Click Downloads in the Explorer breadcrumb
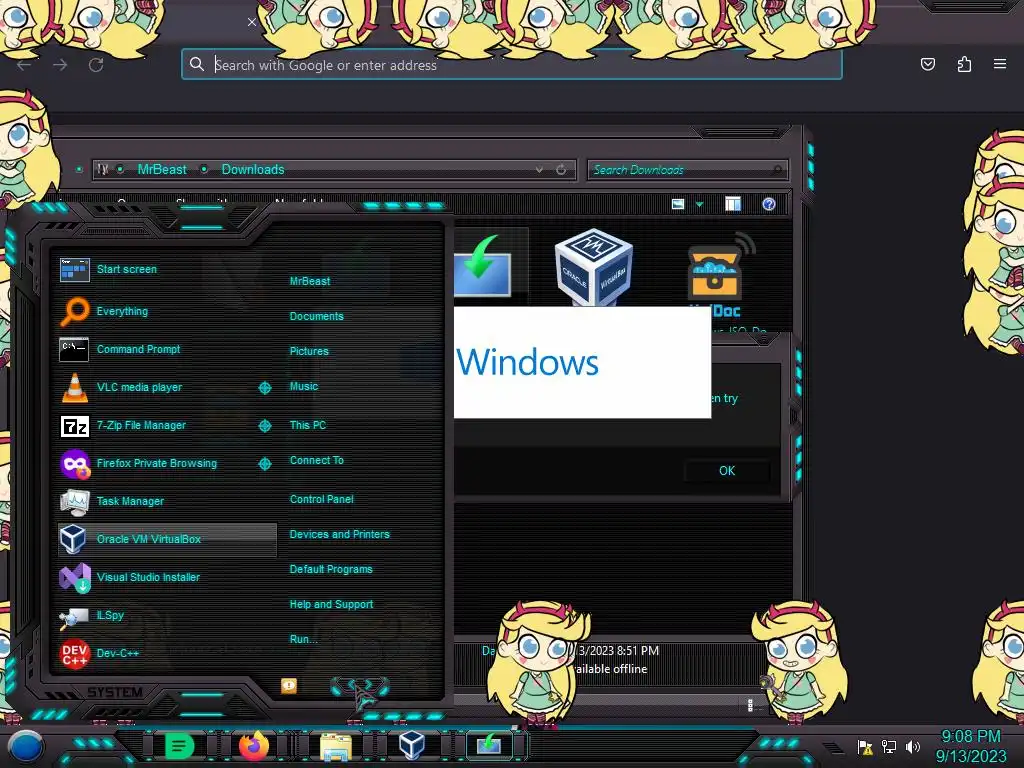This screenshot has height=768, width=1024. coord(253,169)
